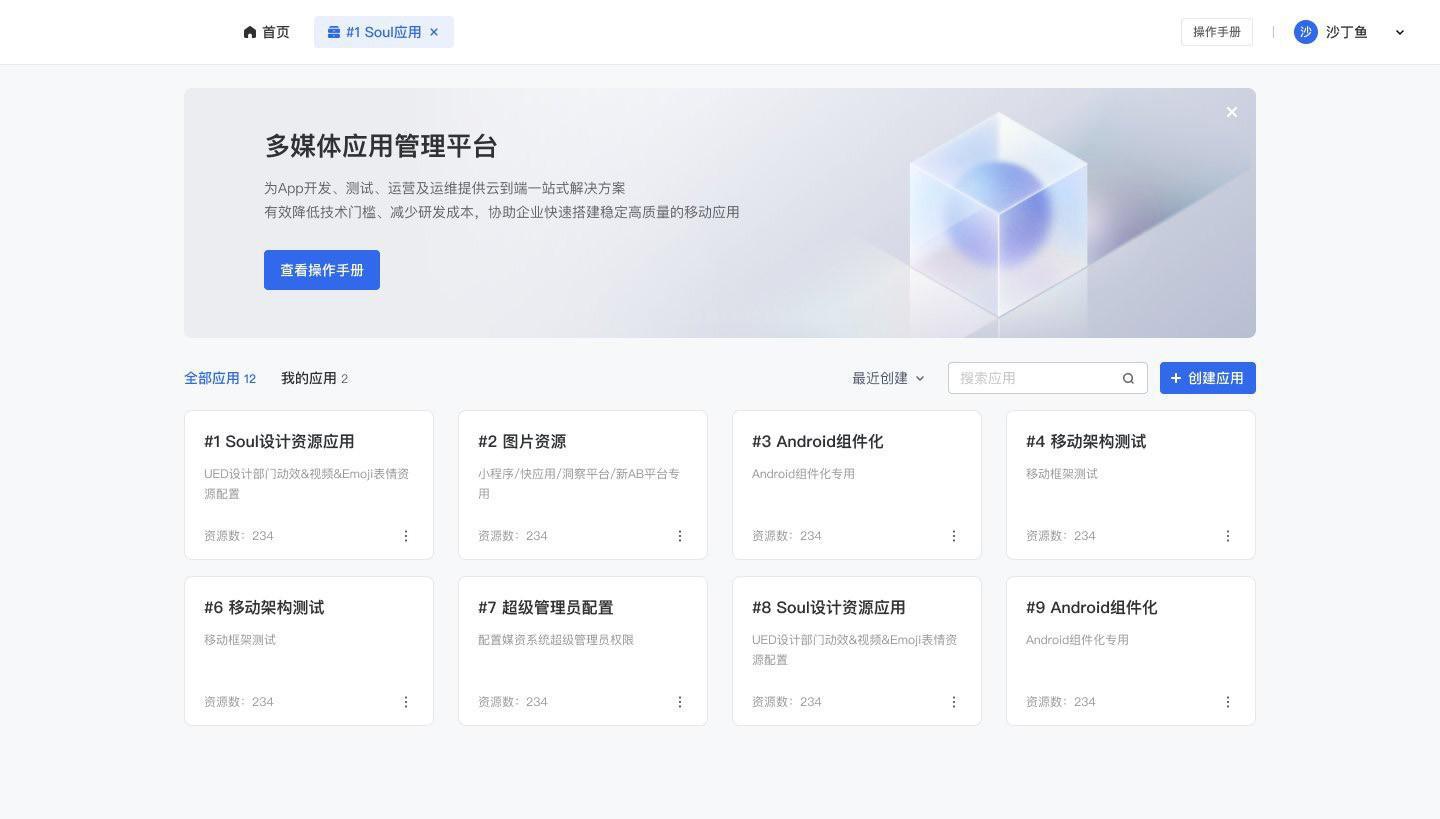The height and width of the screenshot is (819, 1440).
Task: Click 配置媒资系统超级管理员权限 description
Action: [556, 640]
